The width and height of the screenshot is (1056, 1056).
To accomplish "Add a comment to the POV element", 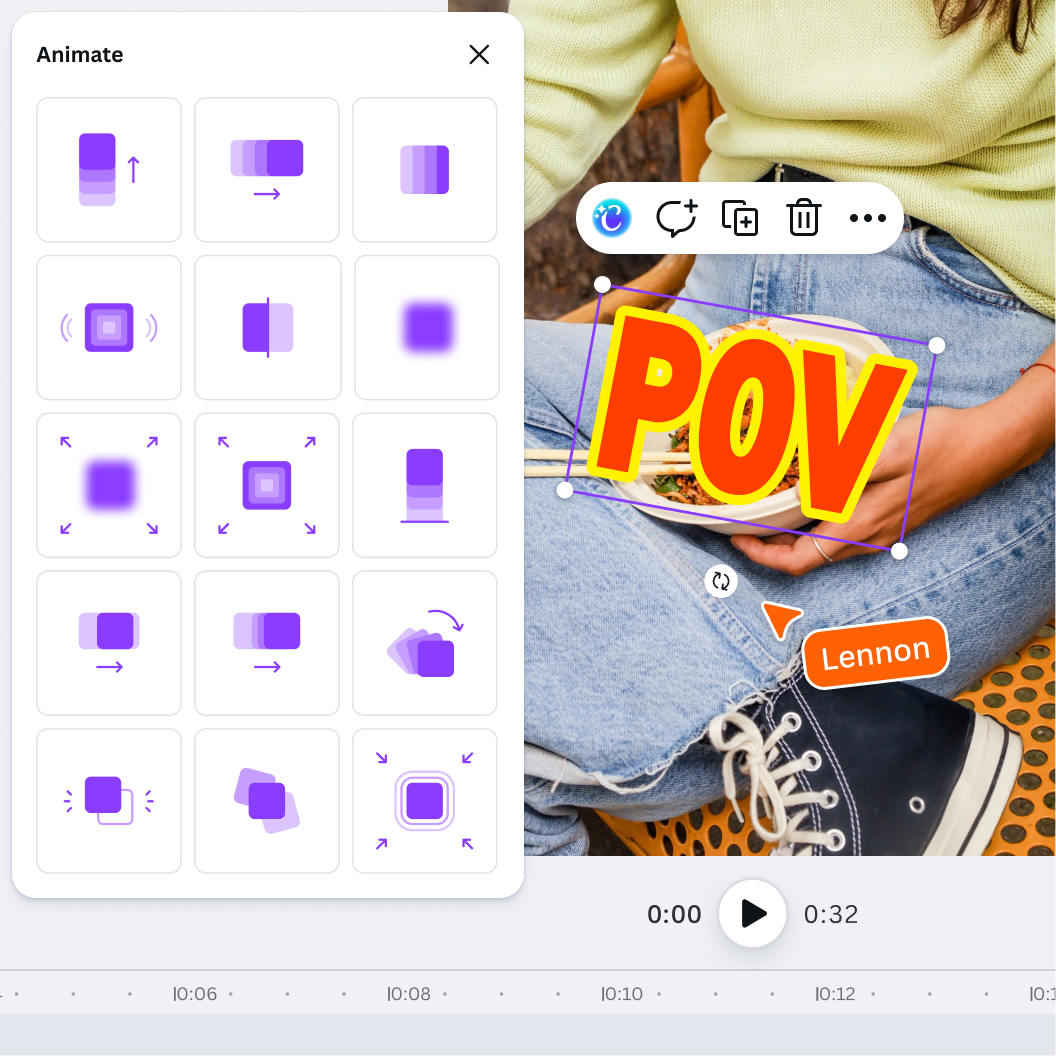I will (676, 218).
